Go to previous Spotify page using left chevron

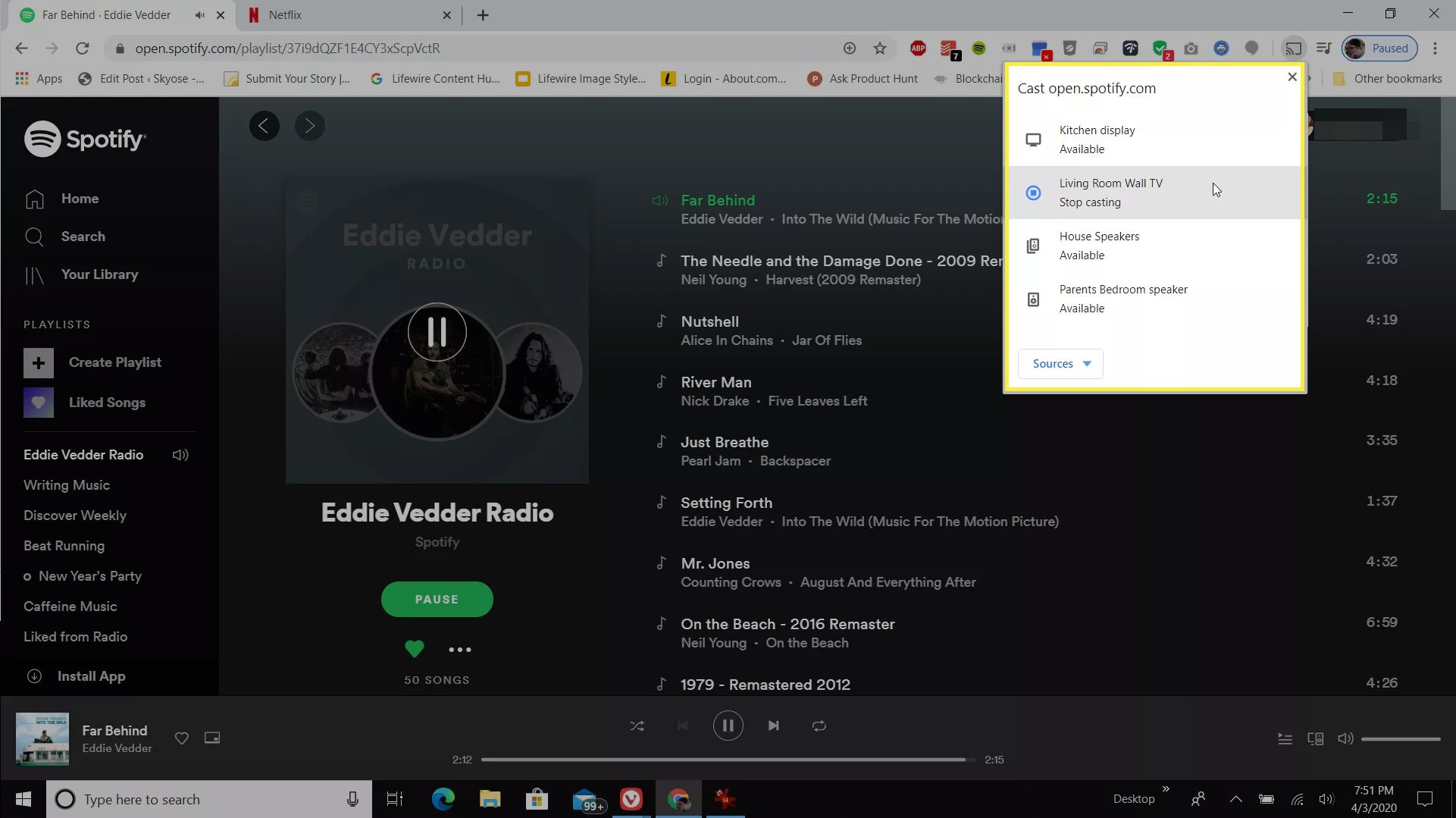coord(264,126)
